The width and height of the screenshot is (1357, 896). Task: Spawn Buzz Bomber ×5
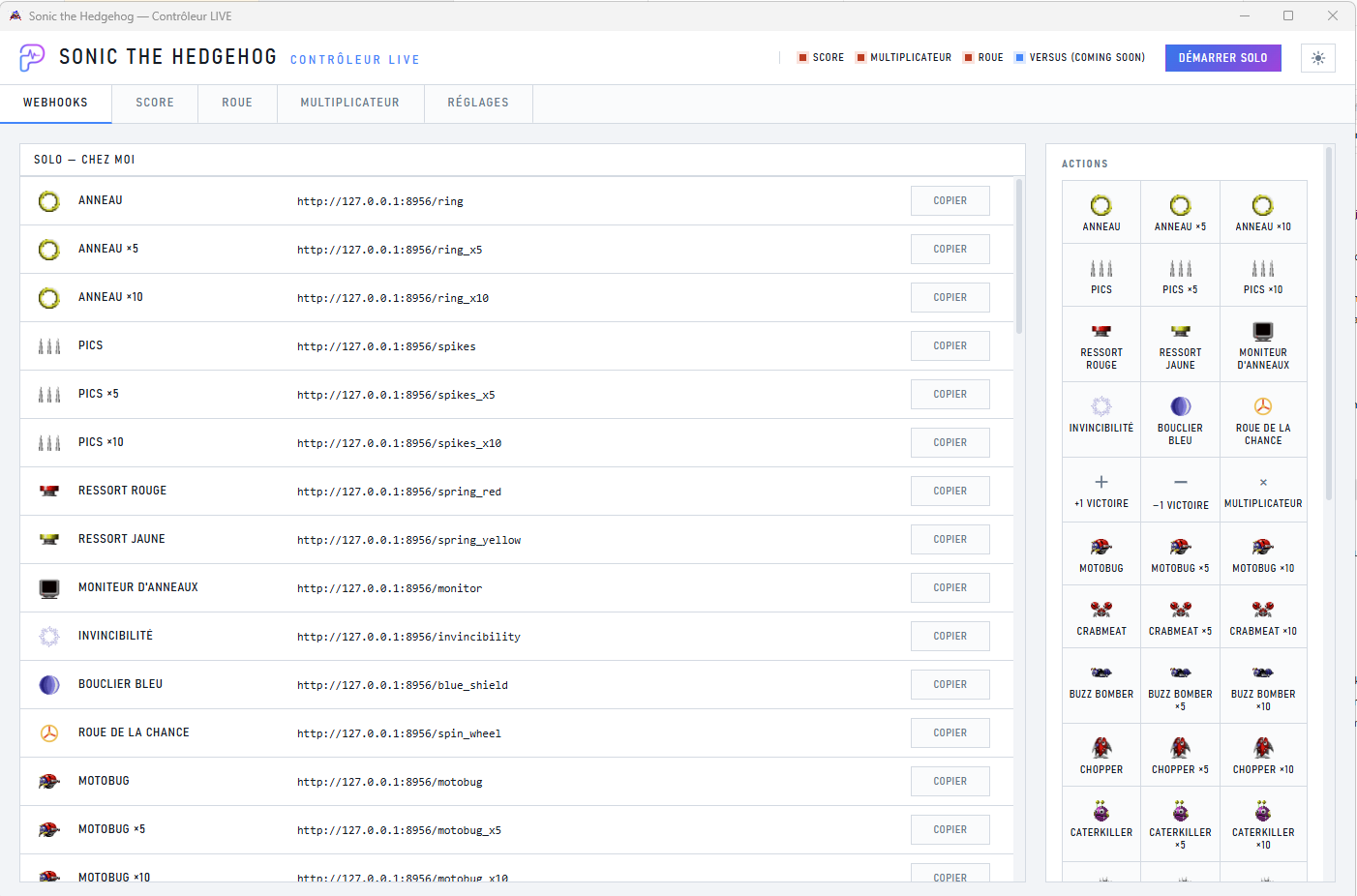point(1180,686)
